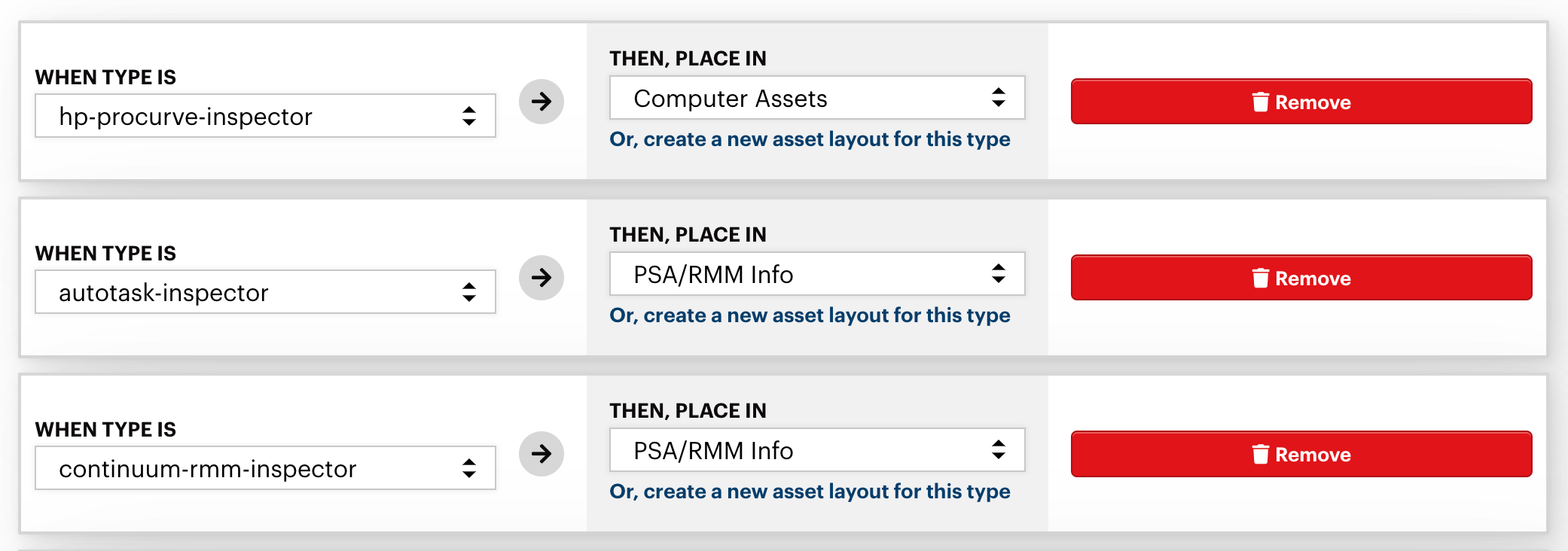Screen dimensions: 1568x551
Task: Open PSA/RMM Info dropdown for continuum-rmm-inspector
Action: pos(817,450)
